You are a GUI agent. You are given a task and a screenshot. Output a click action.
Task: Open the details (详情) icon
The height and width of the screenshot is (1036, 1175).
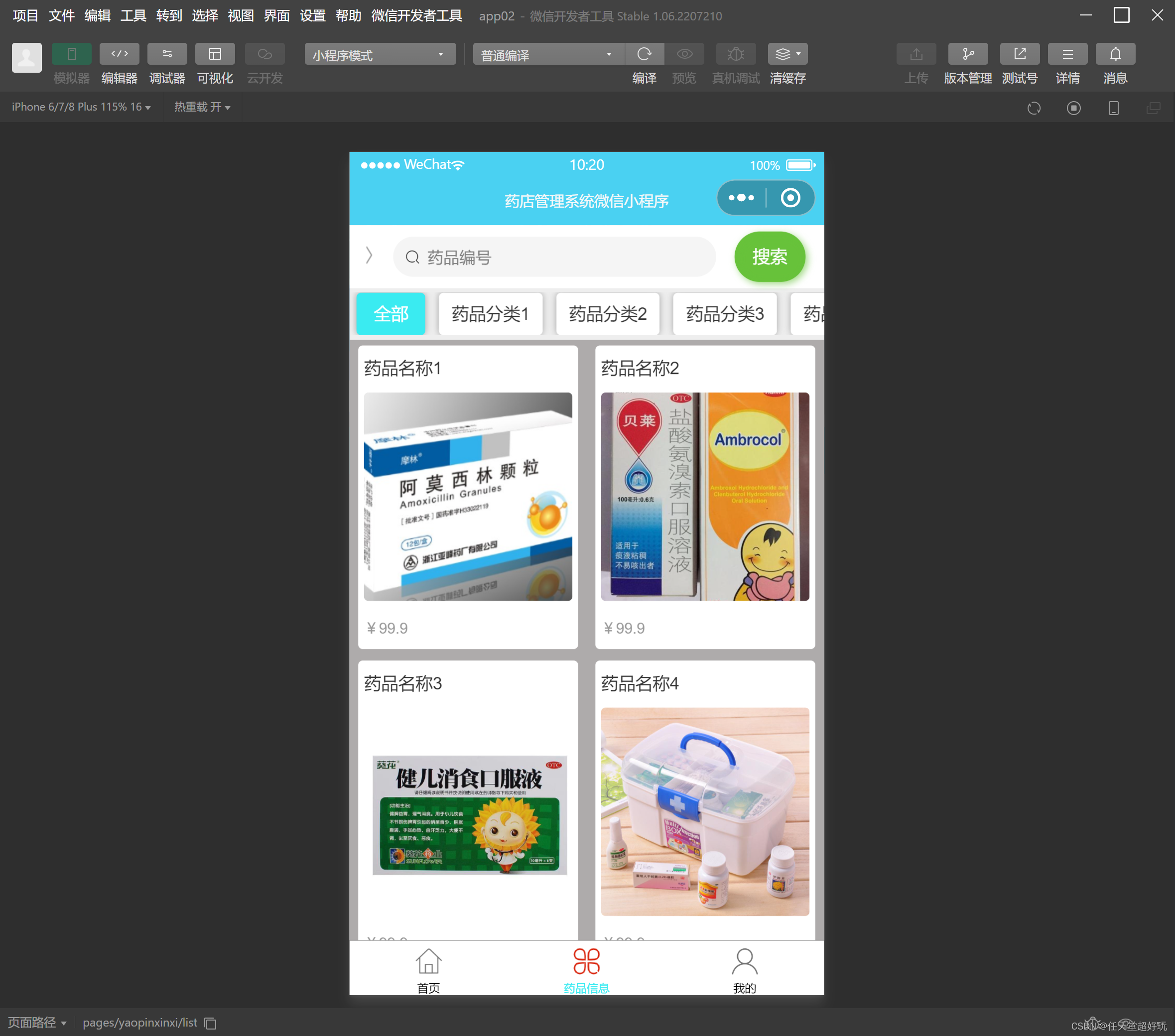[1067, 54]
